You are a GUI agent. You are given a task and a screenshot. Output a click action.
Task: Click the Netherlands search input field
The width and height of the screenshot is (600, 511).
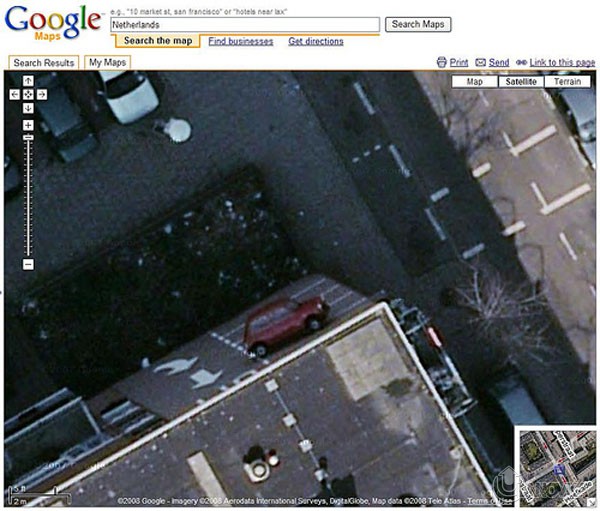pos(245,25)
